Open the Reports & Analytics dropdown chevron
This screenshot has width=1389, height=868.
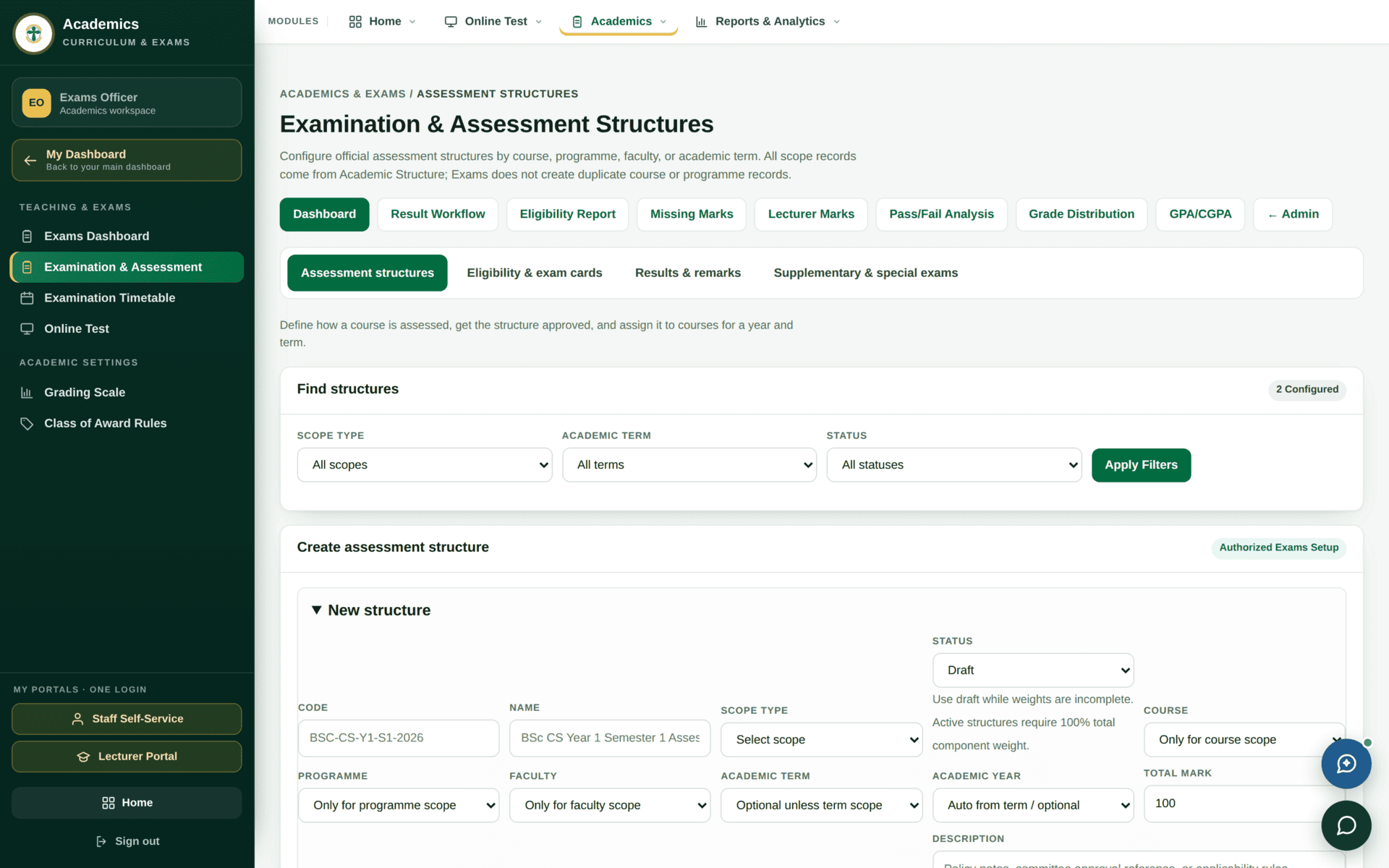tap(836, 22)
